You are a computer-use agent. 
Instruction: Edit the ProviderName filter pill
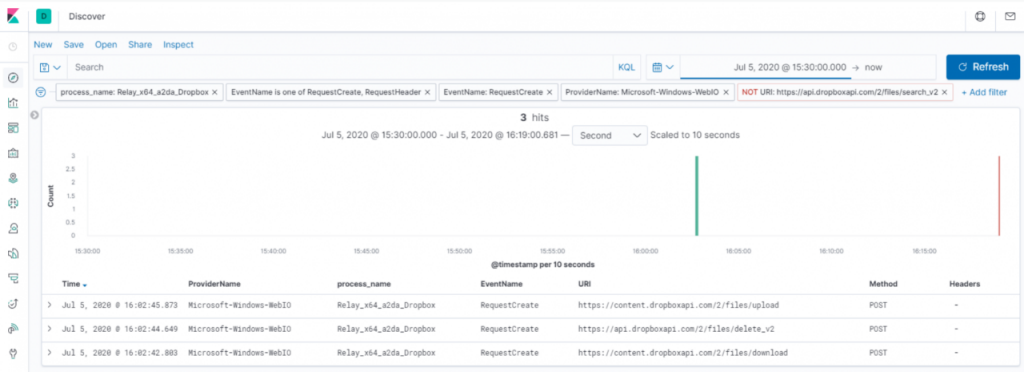(642, 93)
